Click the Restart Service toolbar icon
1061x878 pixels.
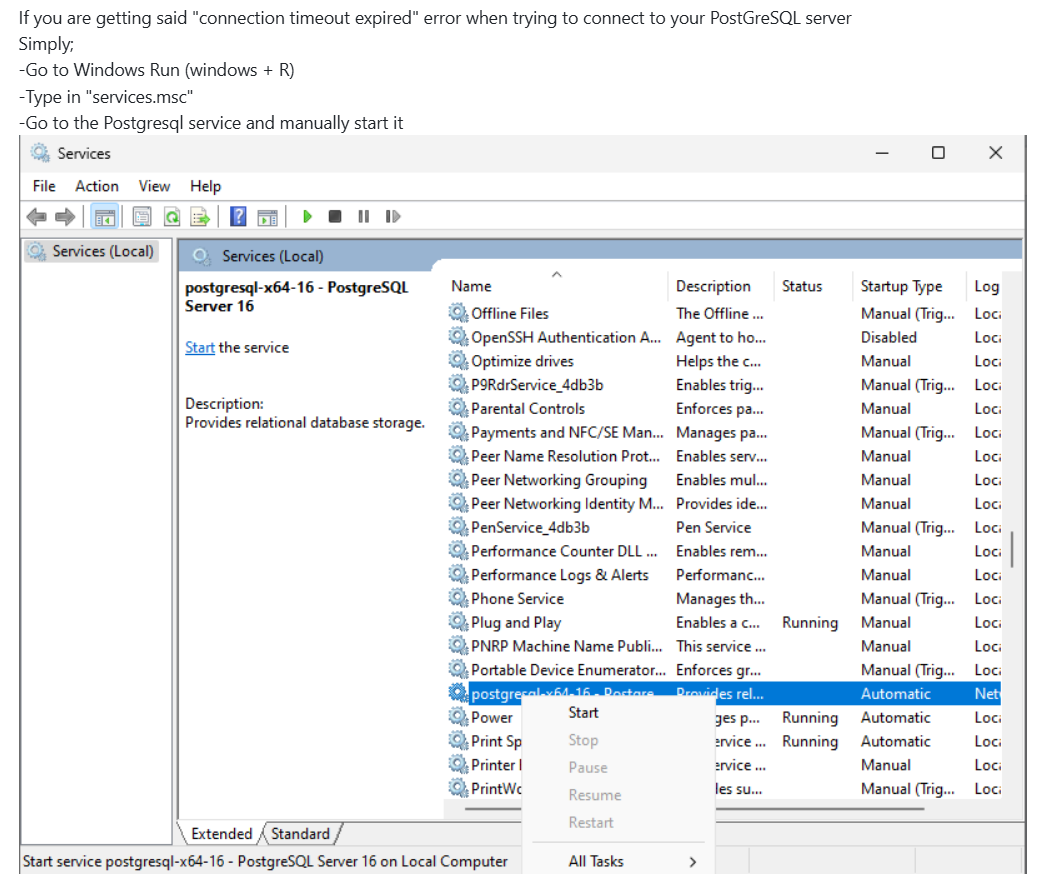[x=392, y=216]
